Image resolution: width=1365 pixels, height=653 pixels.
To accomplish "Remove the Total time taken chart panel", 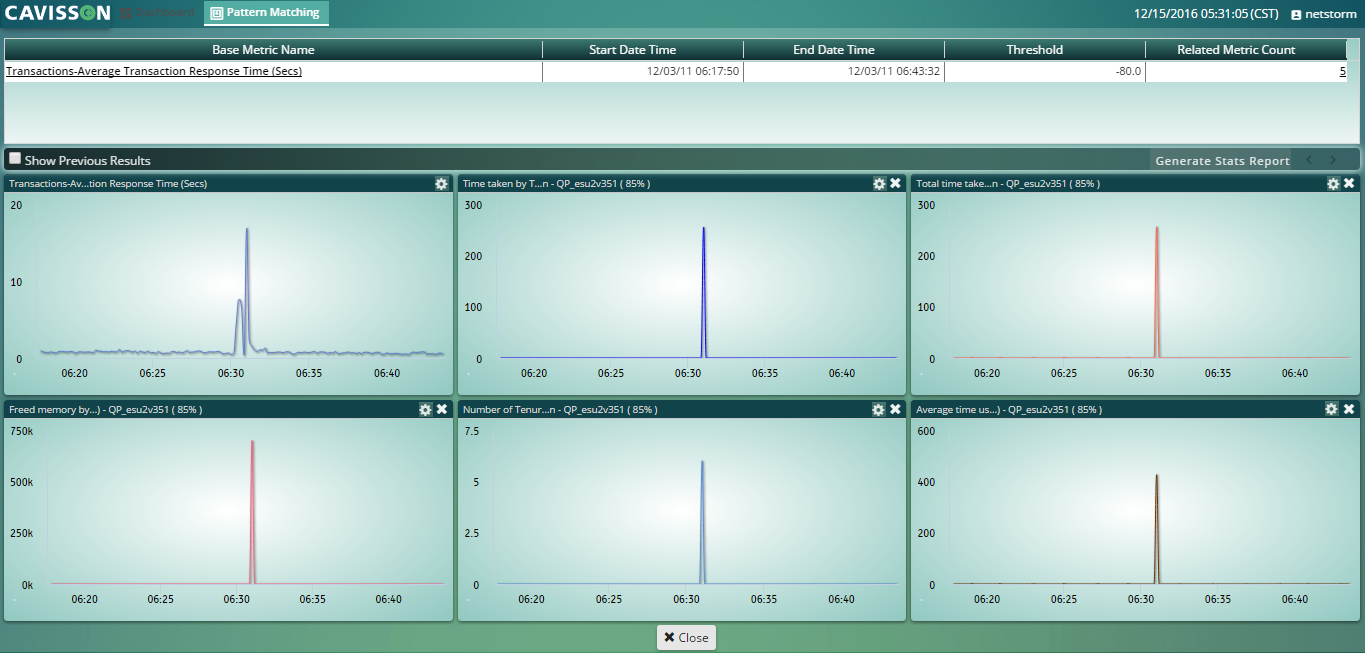I will click(1349, 184).
